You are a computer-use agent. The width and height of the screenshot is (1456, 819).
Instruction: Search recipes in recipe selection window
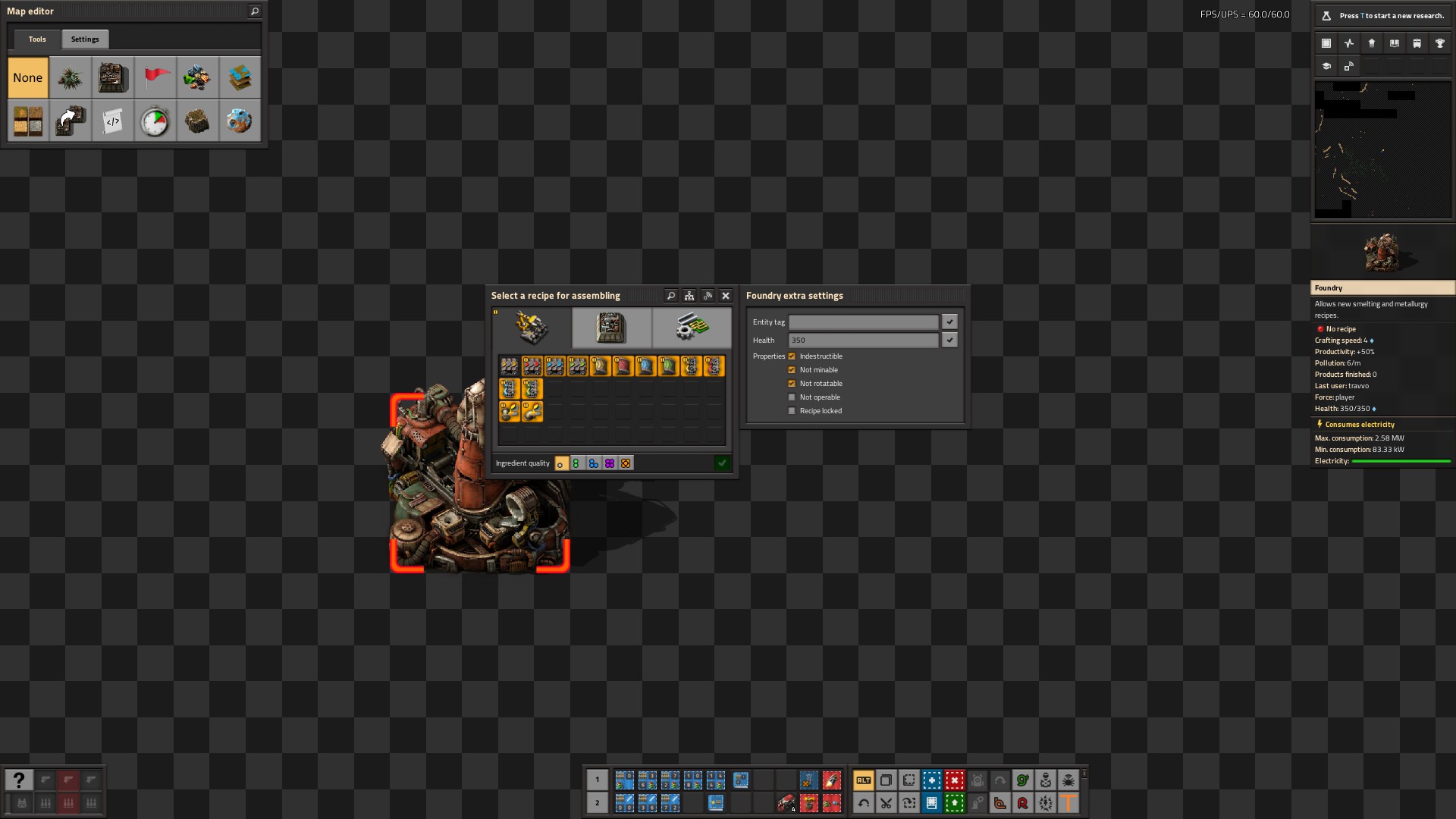pyautogui.click(x=671, y=296)
